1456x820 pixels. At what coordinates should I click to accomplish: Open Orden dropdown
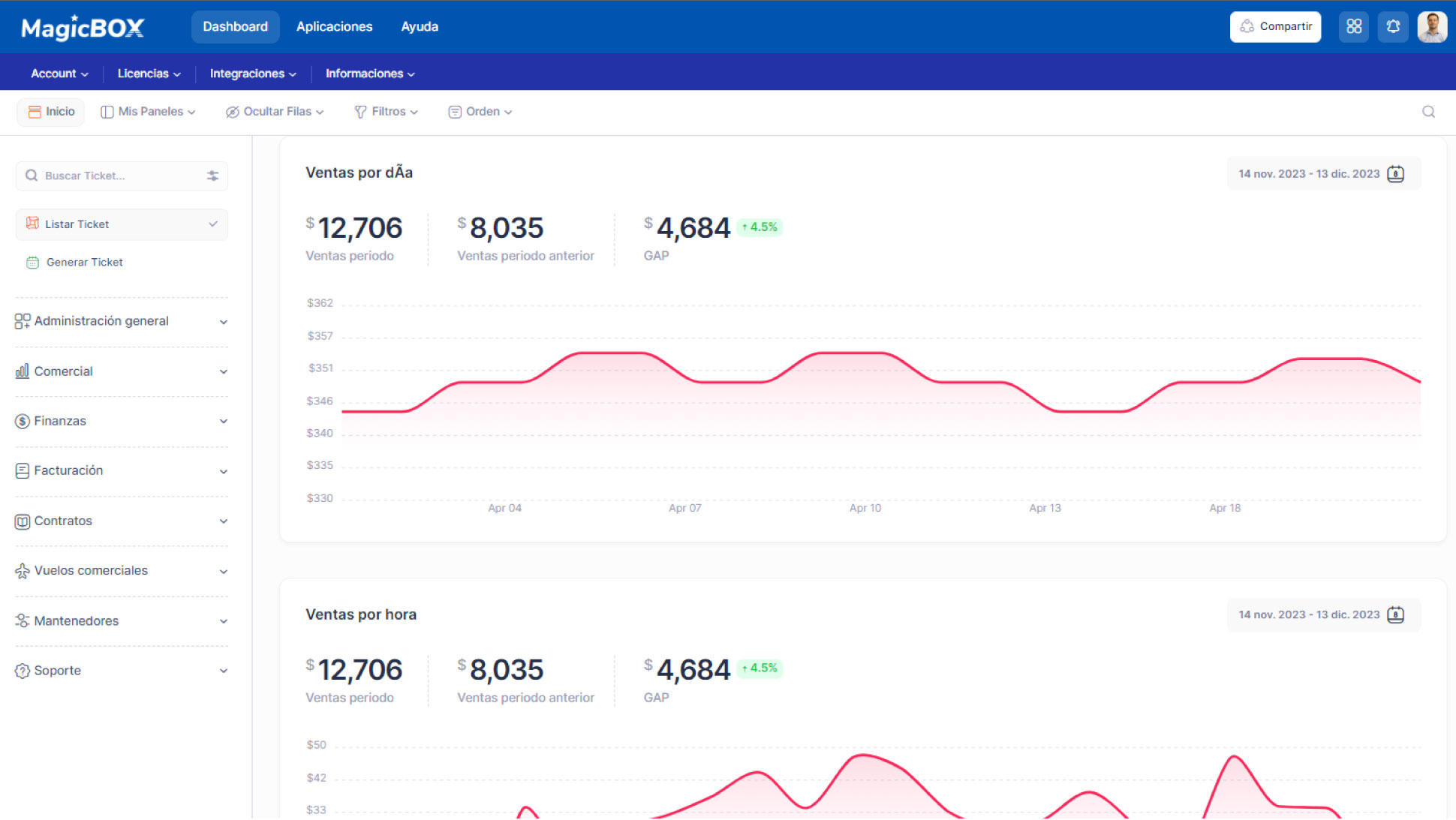480,112
